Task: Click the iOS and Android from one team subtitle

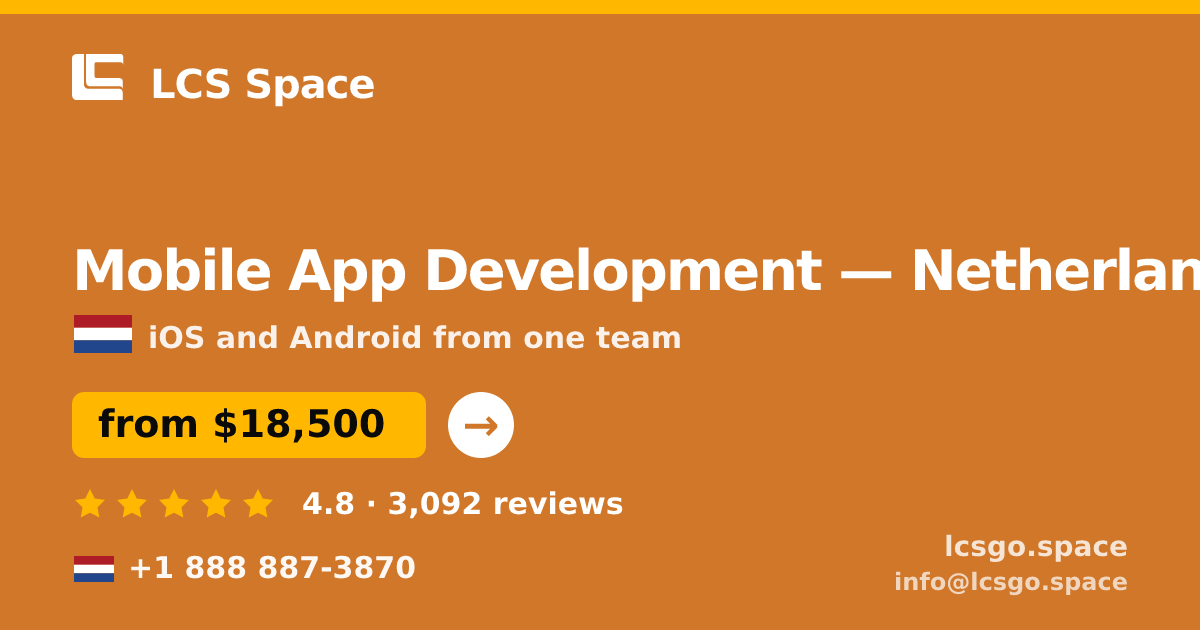Action: (x=415, y=338)
